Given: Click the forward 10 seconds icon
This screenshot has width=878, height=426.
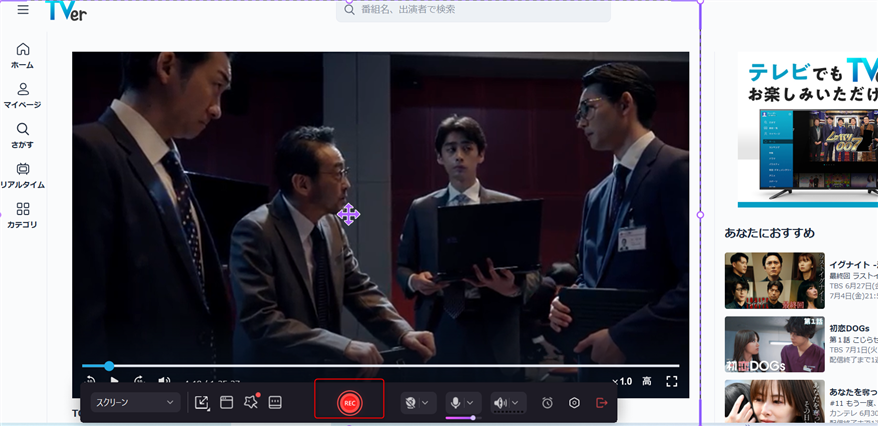Looking at the screenshot, I should 139,380.
